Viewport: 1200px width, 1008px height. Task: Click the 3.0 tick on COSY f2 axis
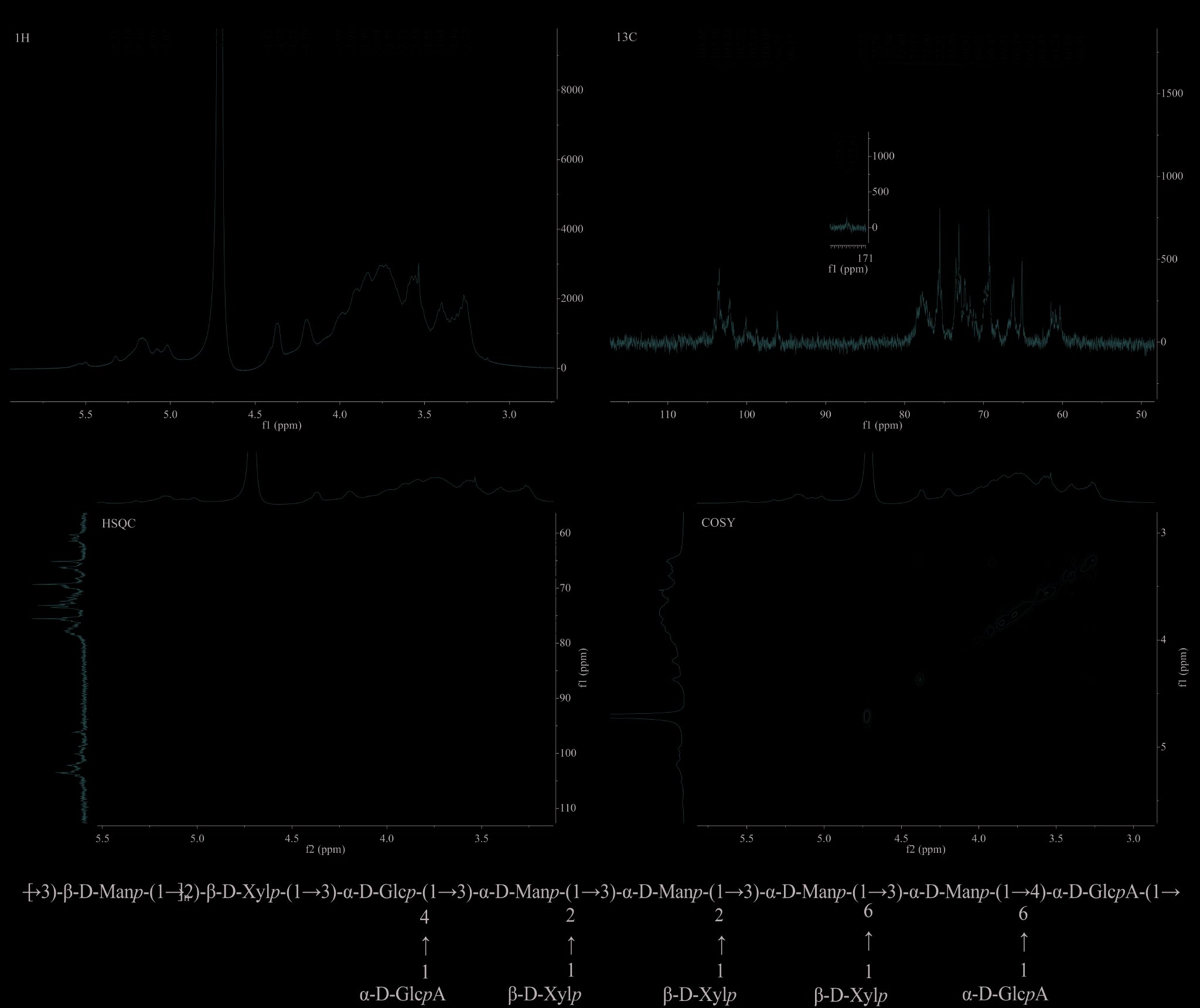click(1134, 839)
